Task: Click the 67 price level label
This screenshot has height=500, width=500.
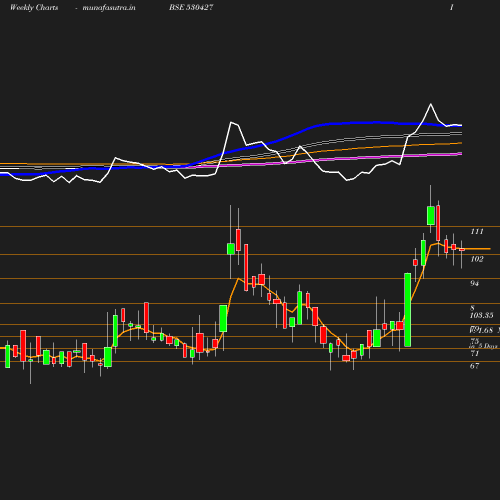Action: (474, 366)
